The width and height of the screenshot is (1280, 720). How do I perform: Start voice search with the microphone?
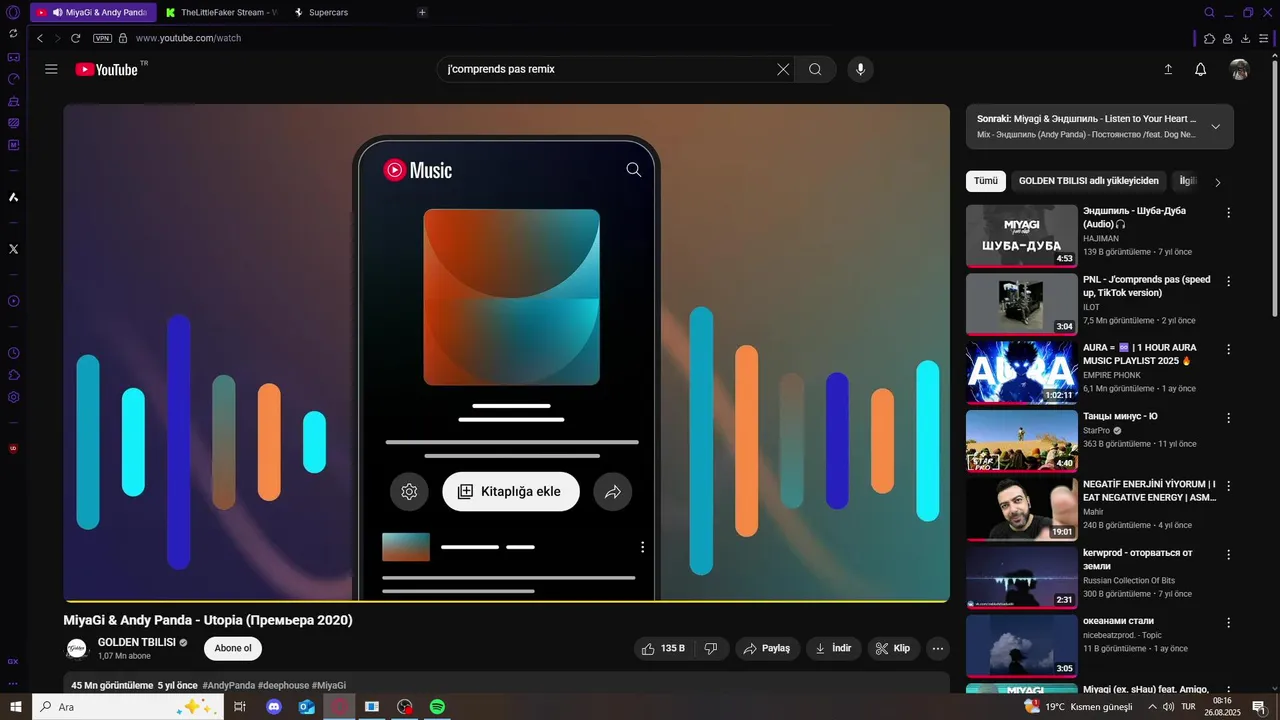tap(860, 69)
